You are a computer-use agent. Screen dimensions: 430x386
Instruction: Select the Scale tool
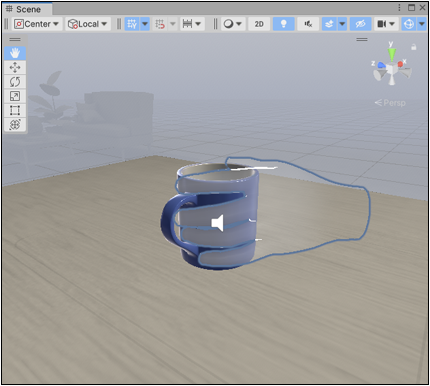15,96
